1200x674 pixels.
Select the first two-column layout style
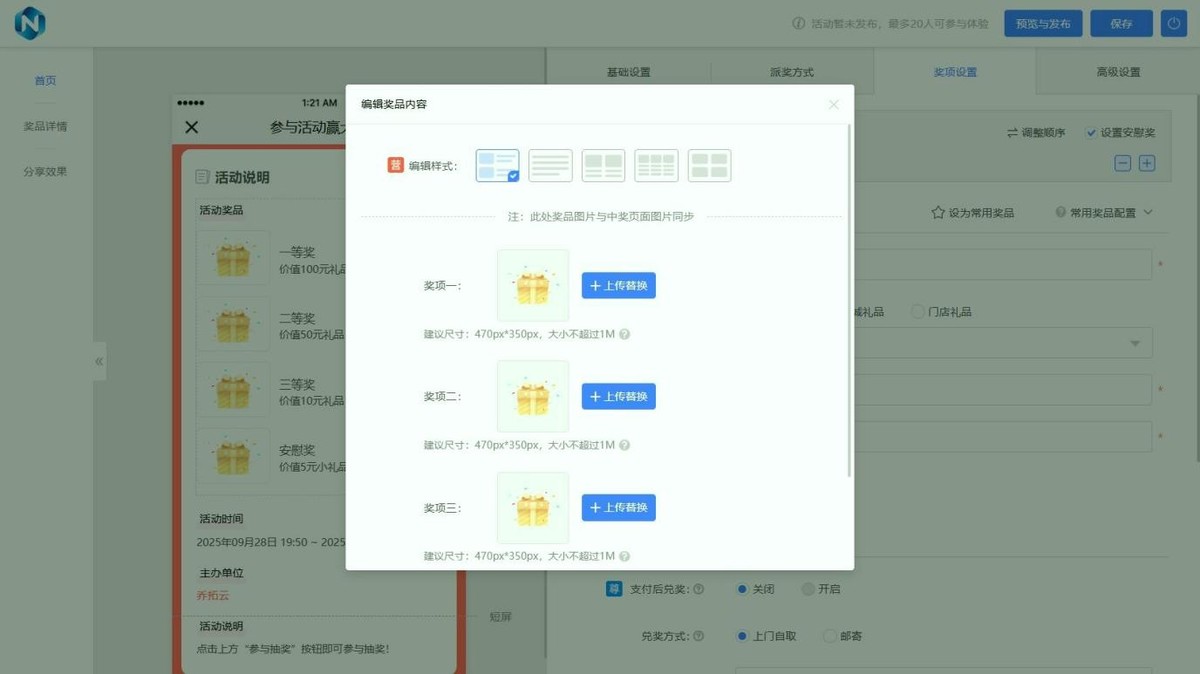pos(603,165)
